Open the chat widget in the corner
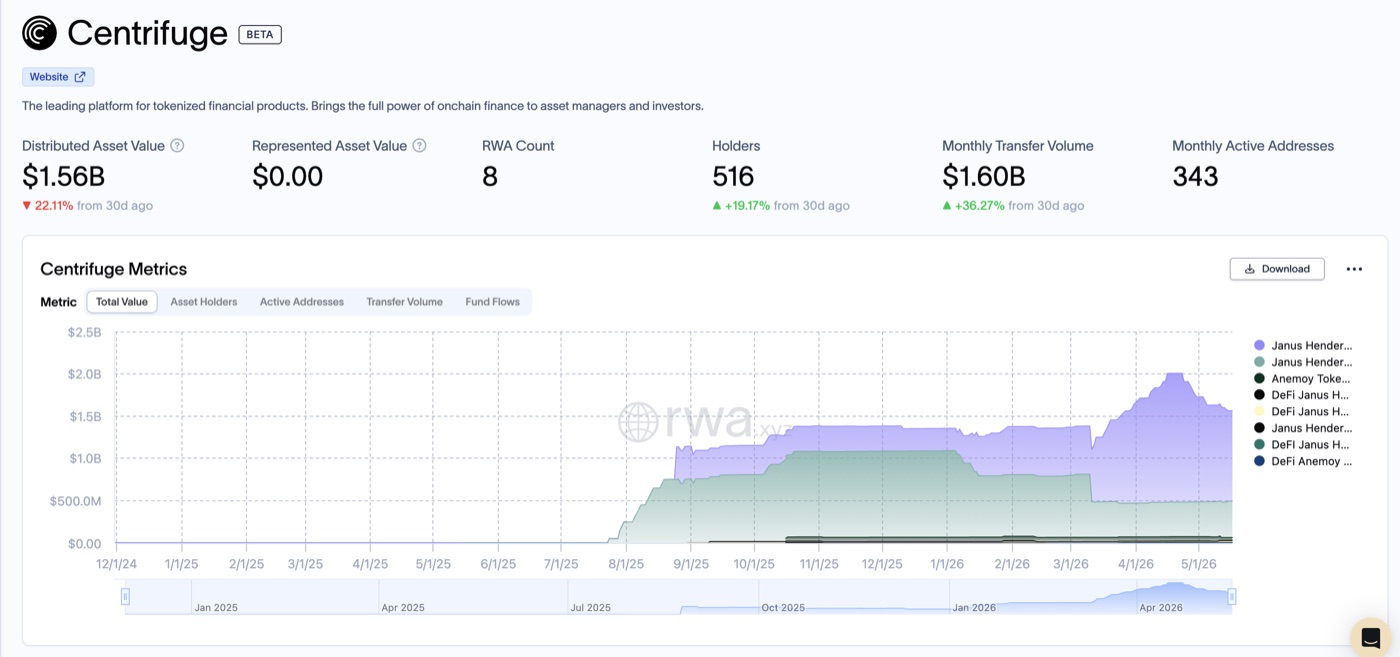 point(1370,637)
